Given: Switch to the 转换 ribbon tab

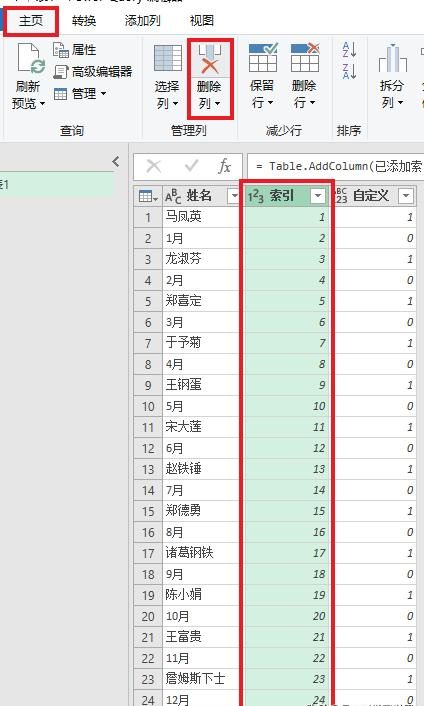Looking at the screenshot, I should 84,21.
